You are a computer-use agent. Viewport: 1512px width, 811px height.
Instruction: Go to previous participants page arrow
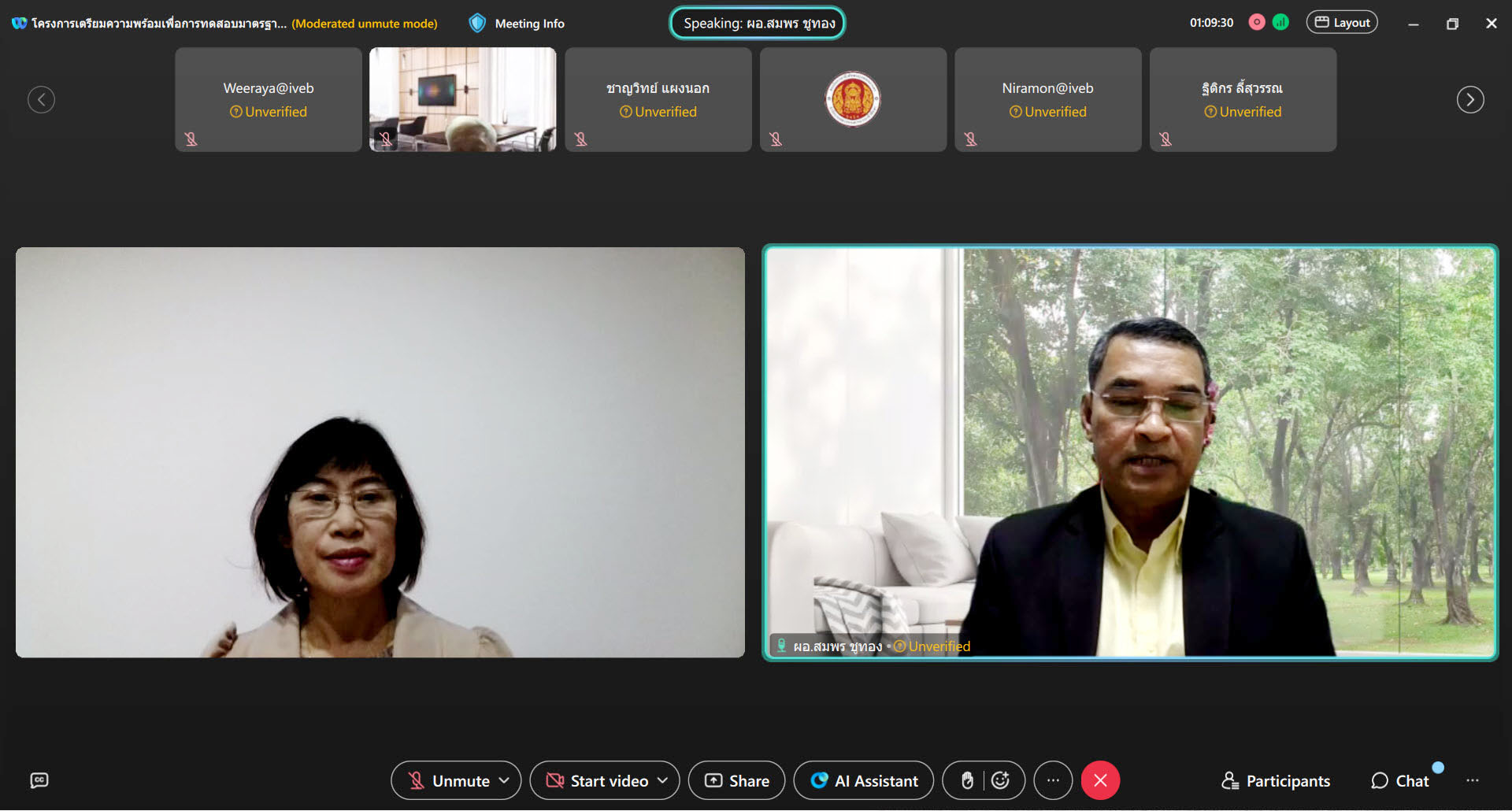[41, 99]
